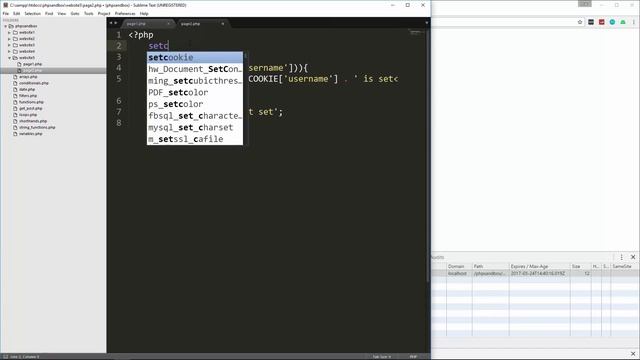Screen dimensions: 640x360
Task: Open loops.php from the sidebar
Action: tap(28, 115)
